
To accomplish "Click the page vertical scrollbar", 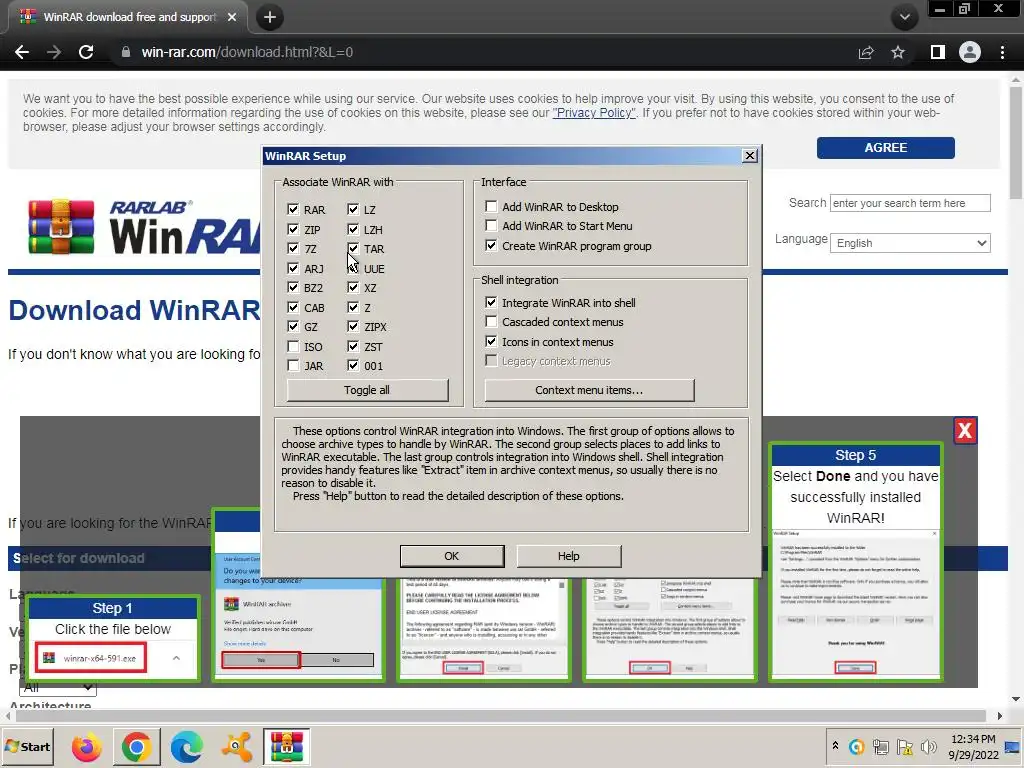I will 1016,144.
